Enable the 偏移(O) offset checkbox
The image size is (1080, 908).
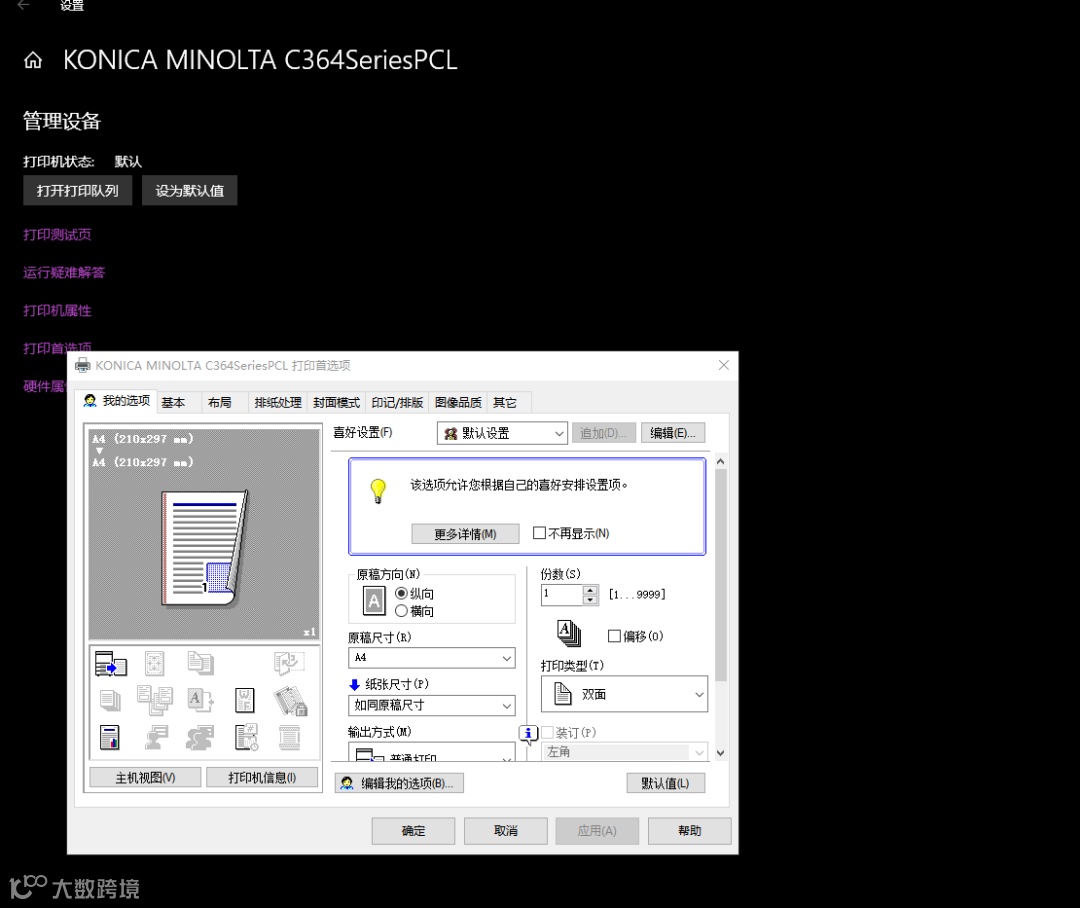[614, 636]
